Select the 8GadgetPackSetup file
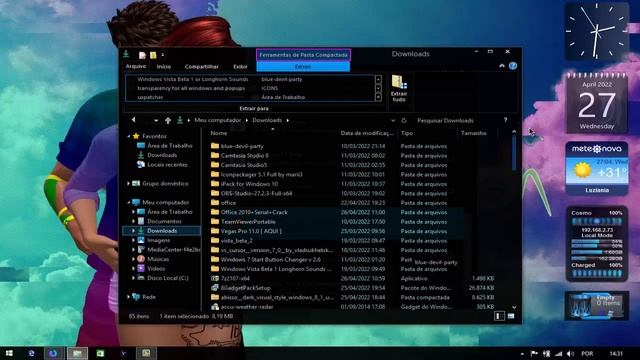640x360 pixels. (x=245, y=288)
